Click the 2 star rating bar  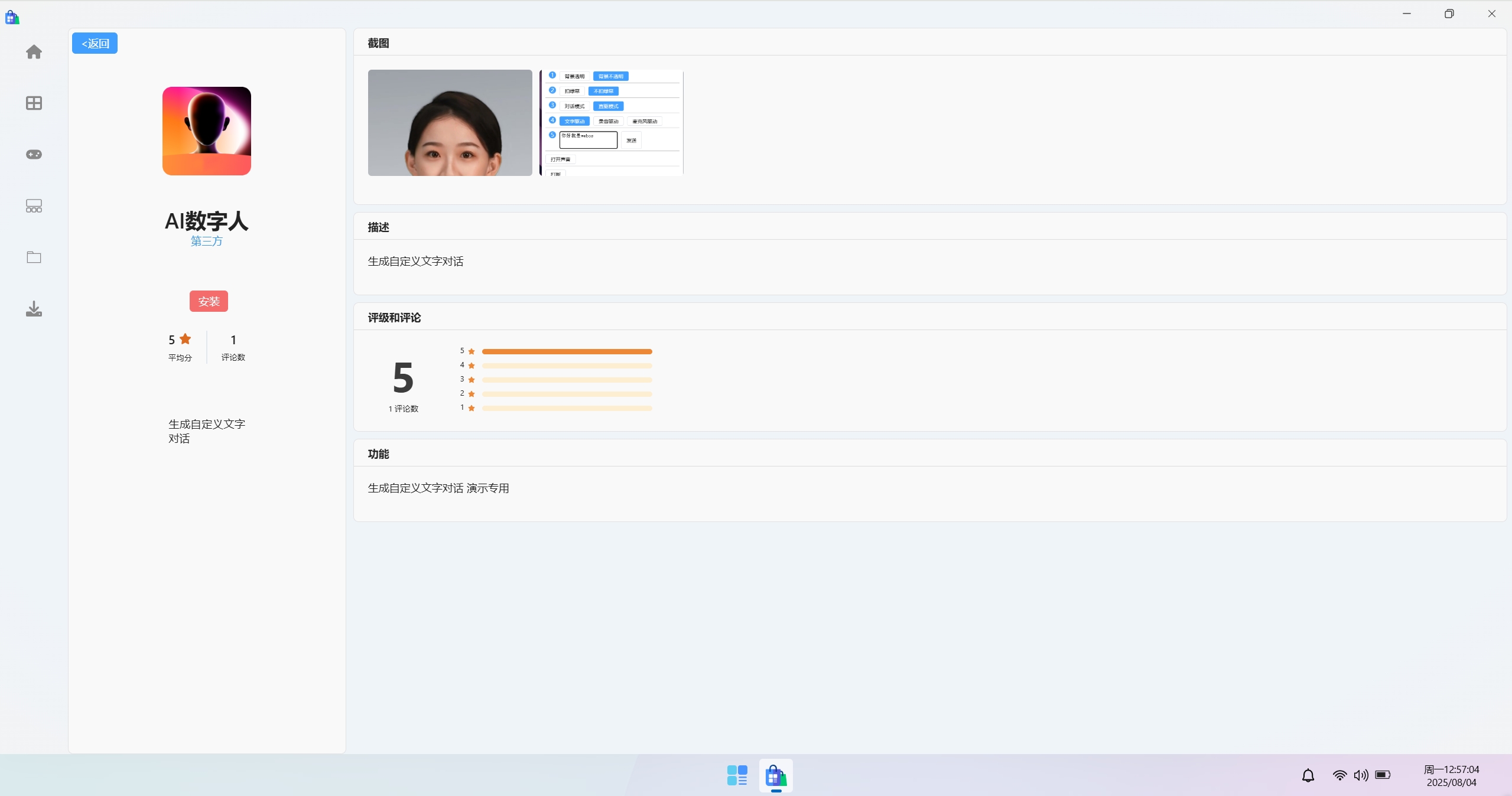point(567,394)
